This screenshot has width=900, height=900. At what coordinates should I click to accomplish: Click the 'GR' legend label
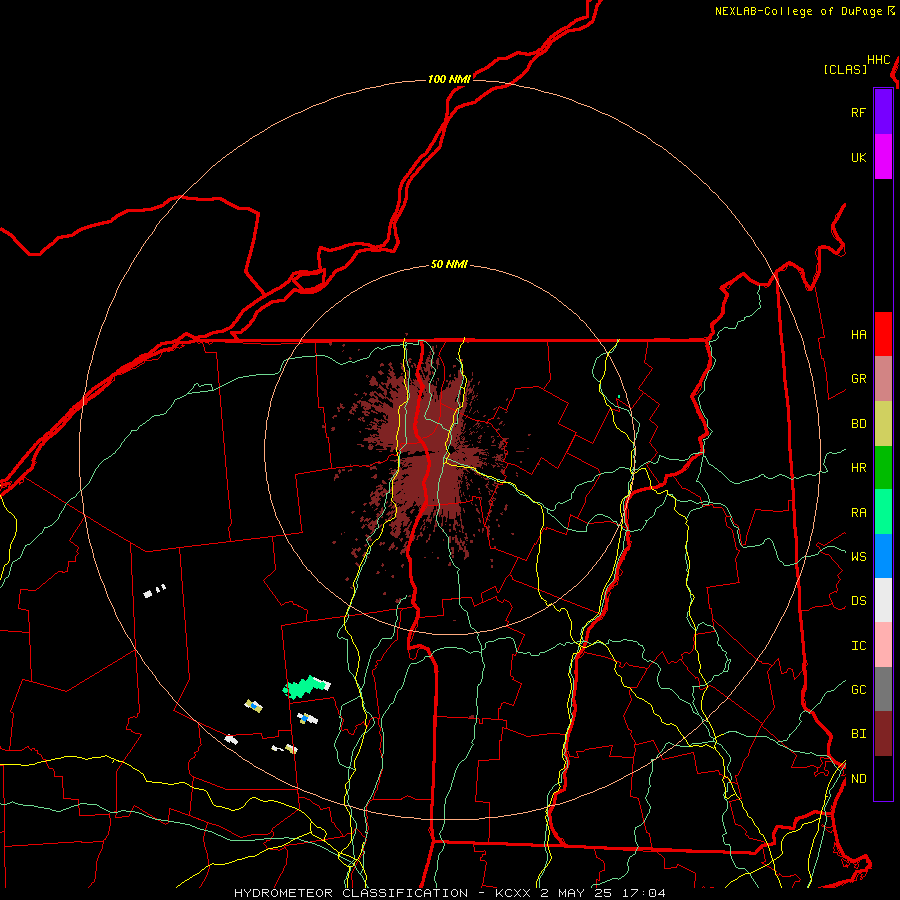pos(858,379)
